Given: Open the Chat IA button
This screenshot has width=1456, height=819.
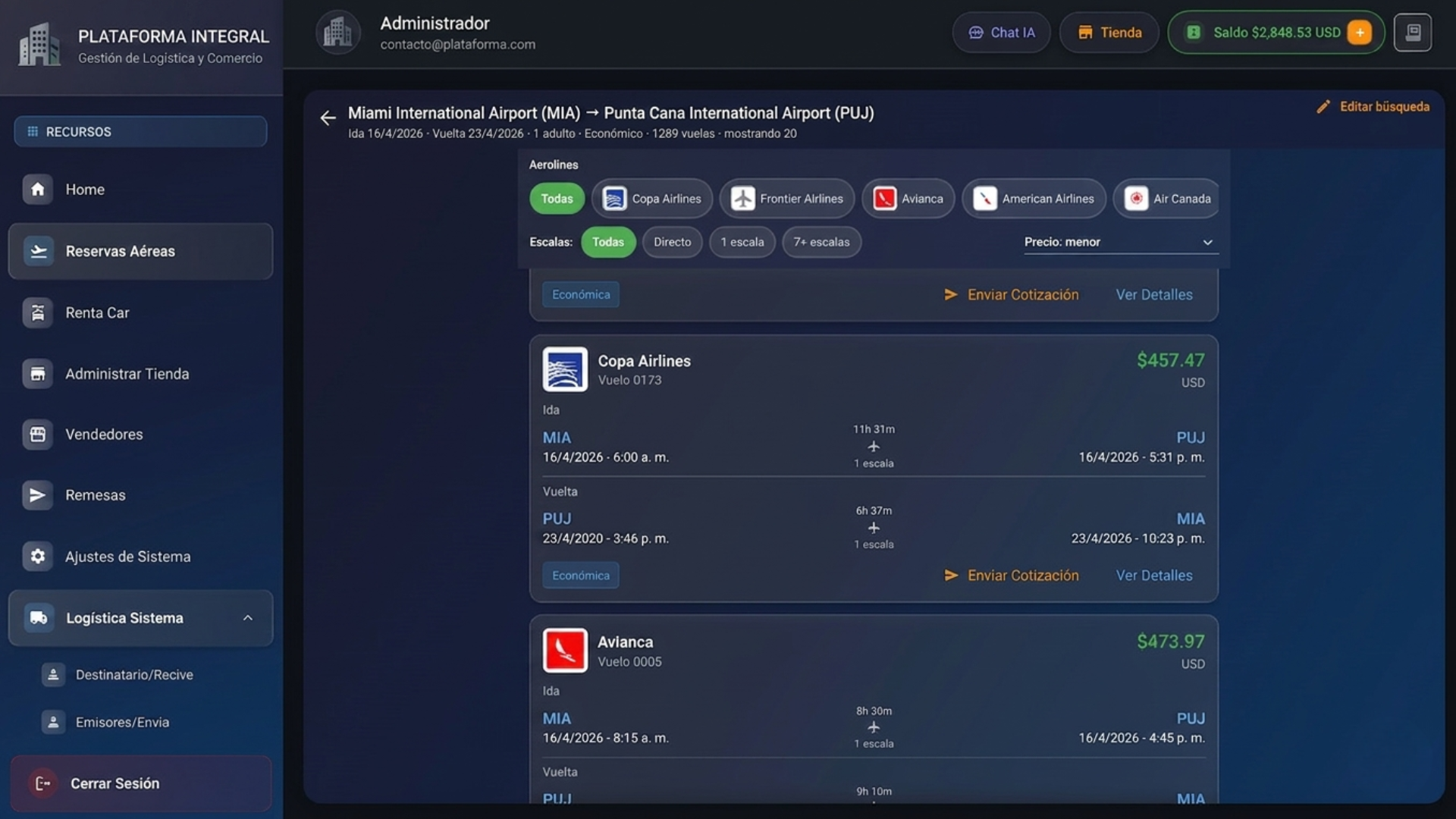Looking at the screenshot, I should point(1001,33).
